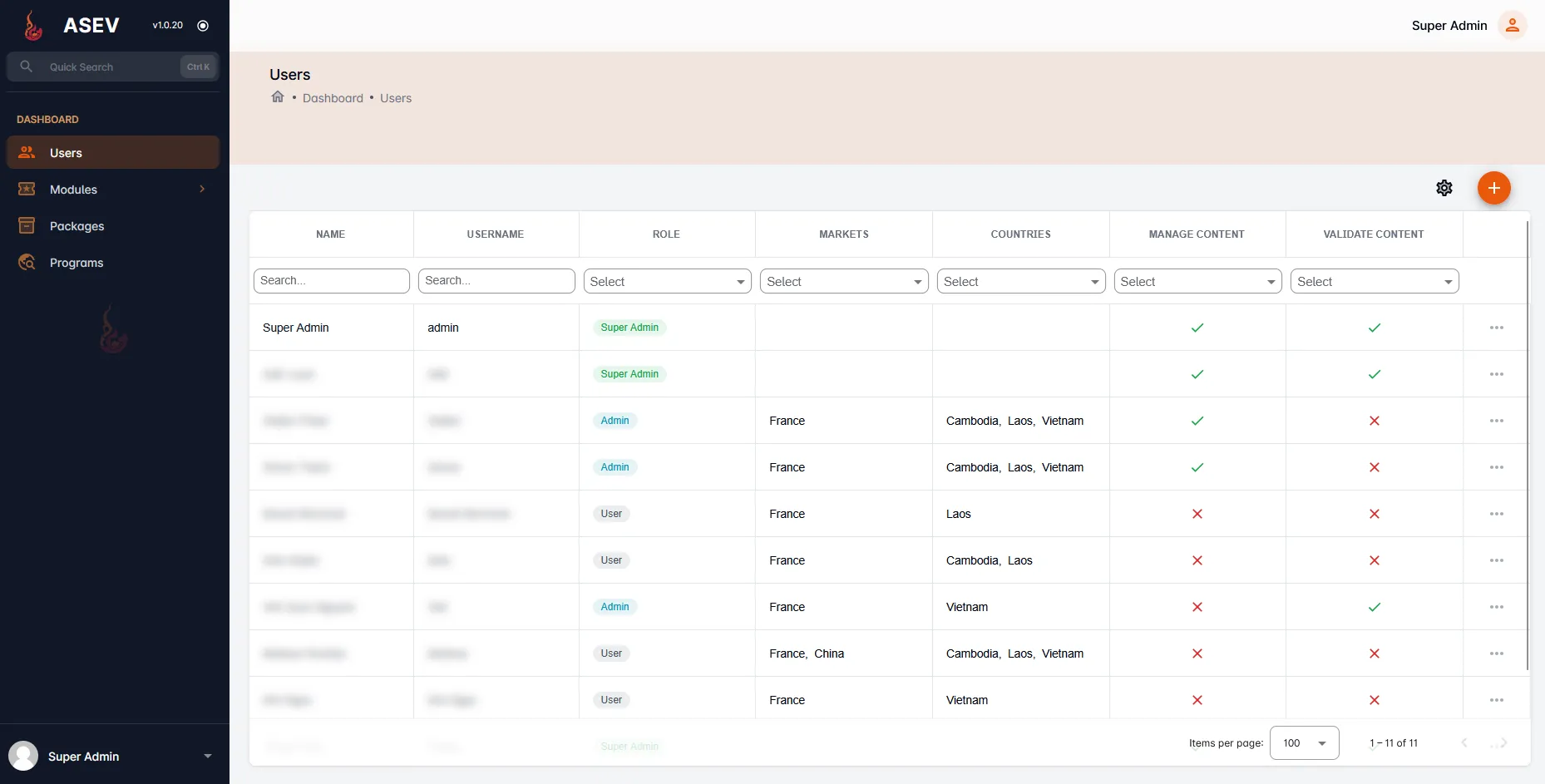1545x784 pixels.
Task: Click the orange add user button
Action: pyautogui.click(x=1494, y=188)
